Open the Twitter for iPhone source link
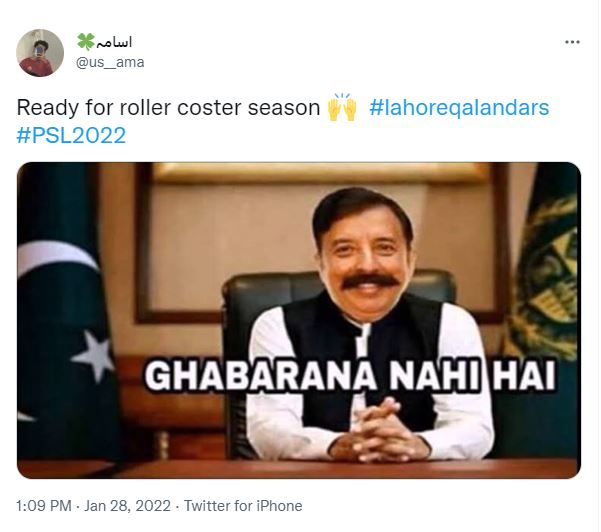 243,506
